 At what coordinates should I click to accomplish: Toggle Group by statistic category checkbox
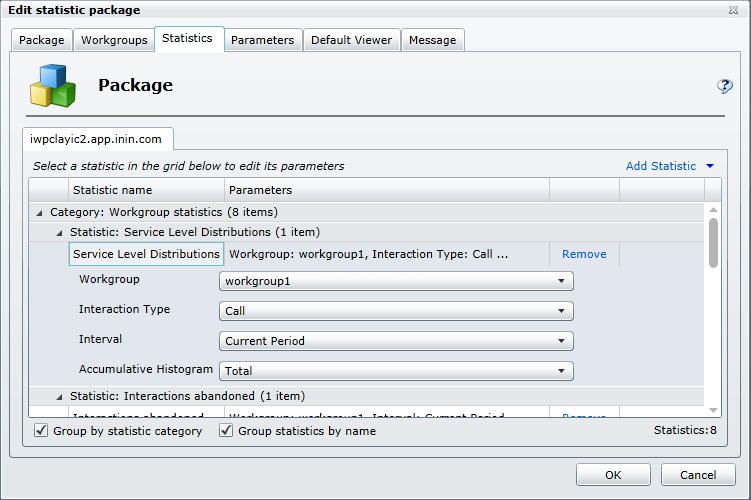41,431
